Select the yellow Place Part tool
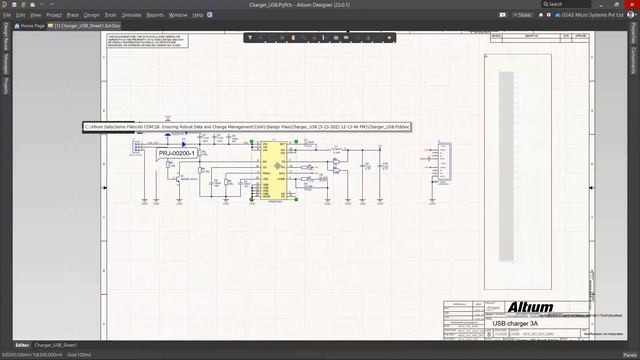 293,38
